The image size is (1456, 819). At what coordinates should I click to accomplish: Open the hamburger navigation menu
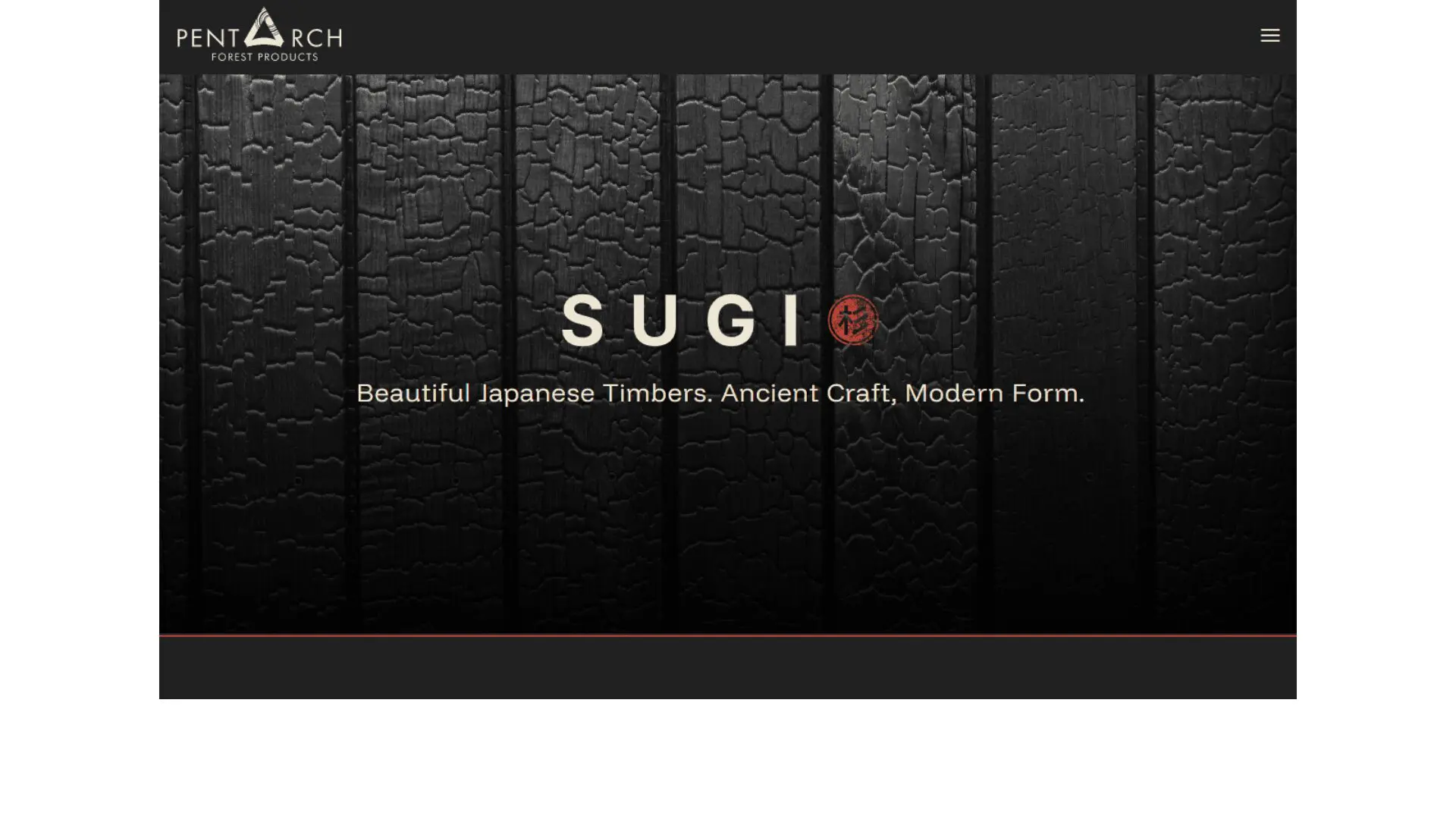[1269, 36]
